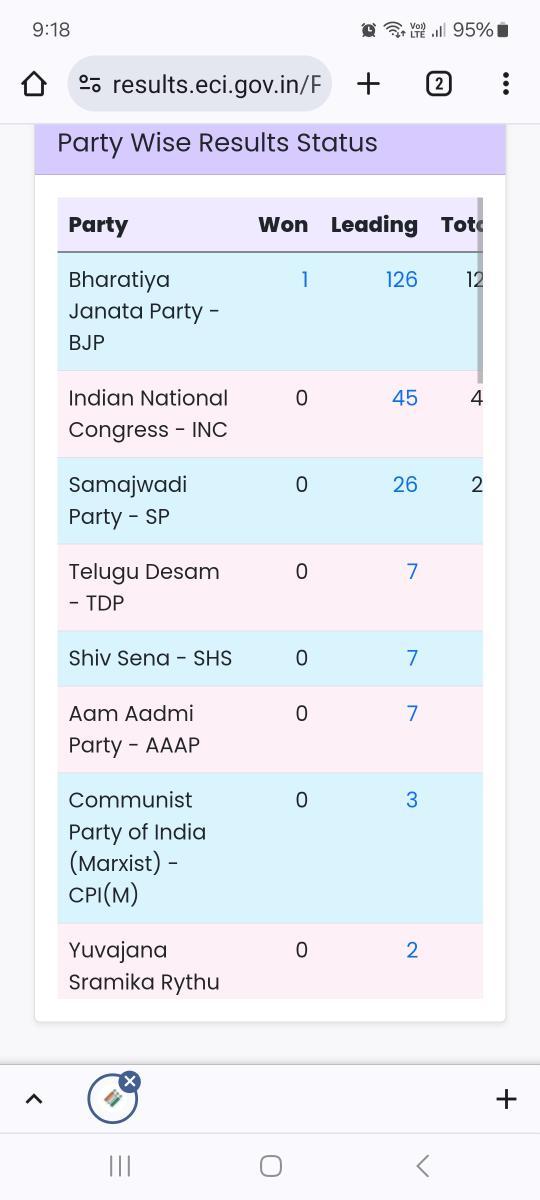Tap the browser home icon
This screenshot has width=540, height=1200.
click(x=34, y=84)
